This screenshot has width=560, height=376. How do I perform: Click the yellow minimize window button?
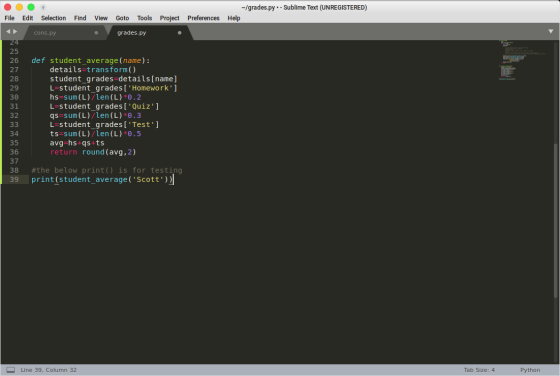click(x=19, y=7)
